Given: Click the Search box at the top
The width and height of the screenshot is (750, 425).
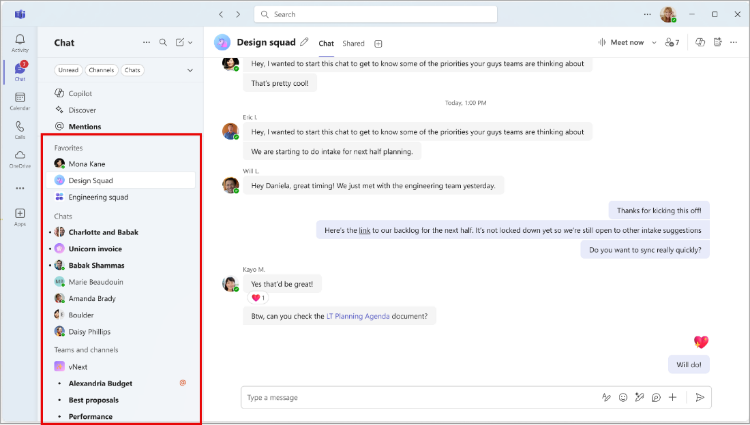Looking at the screenshot, I should 375,14.
